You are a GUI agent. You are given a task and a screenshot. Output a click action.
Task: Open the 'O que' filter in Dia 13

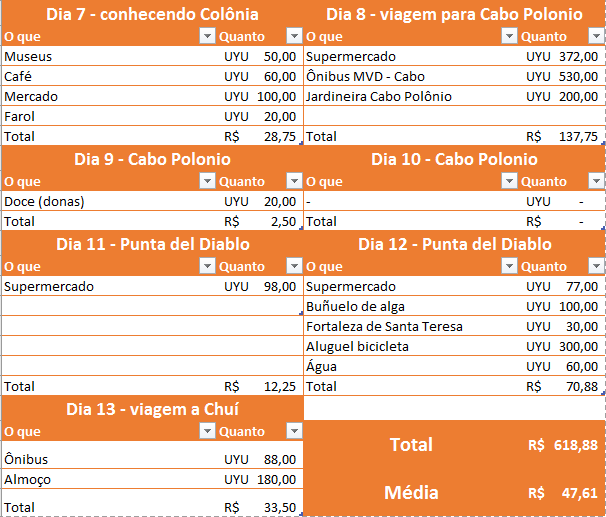point(207,431)
